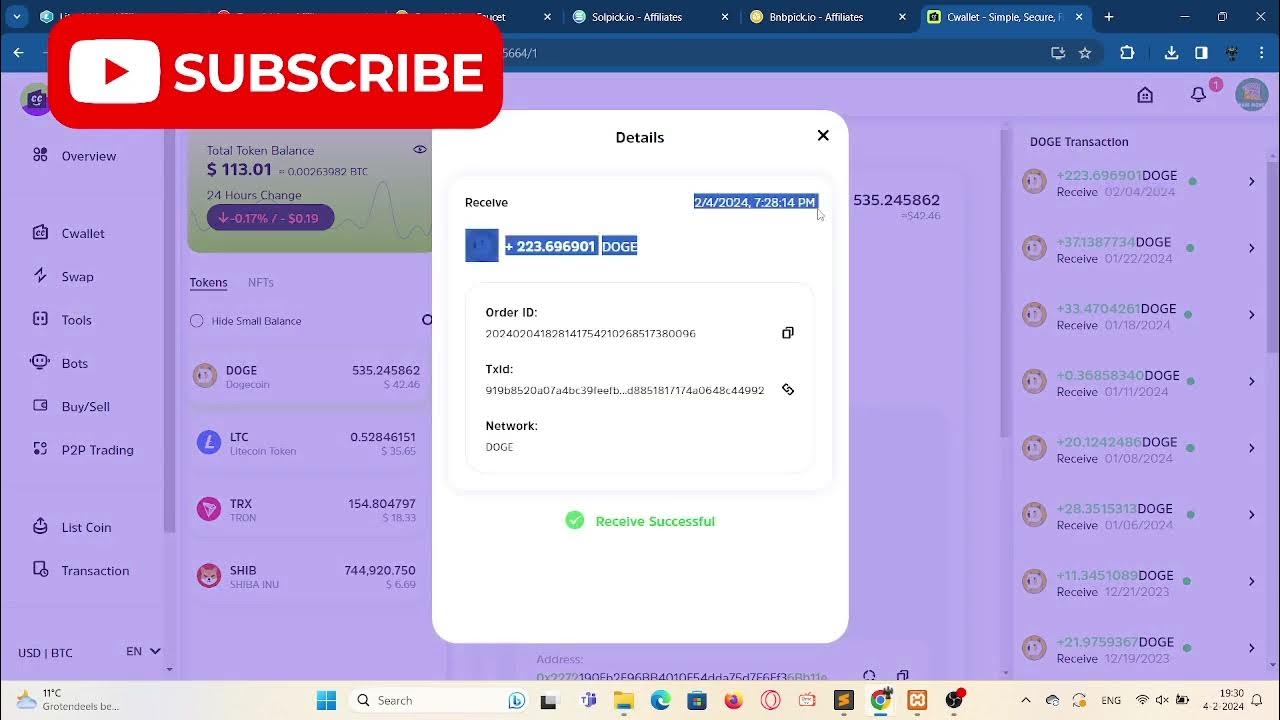Toggle balance visibility eye icon
Image resolution: width=1280 pixels, height=720 pixels.
coord(420,150)
